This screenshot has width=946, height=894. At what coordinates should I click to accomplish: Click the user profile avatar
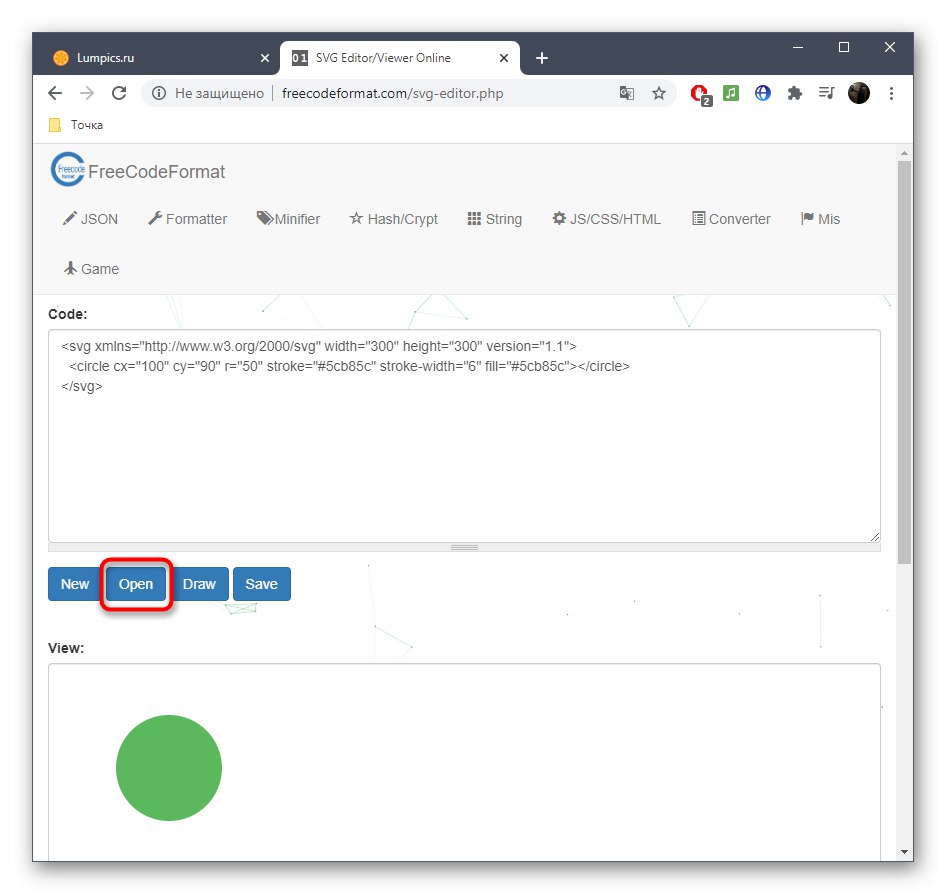coord(859,93)
